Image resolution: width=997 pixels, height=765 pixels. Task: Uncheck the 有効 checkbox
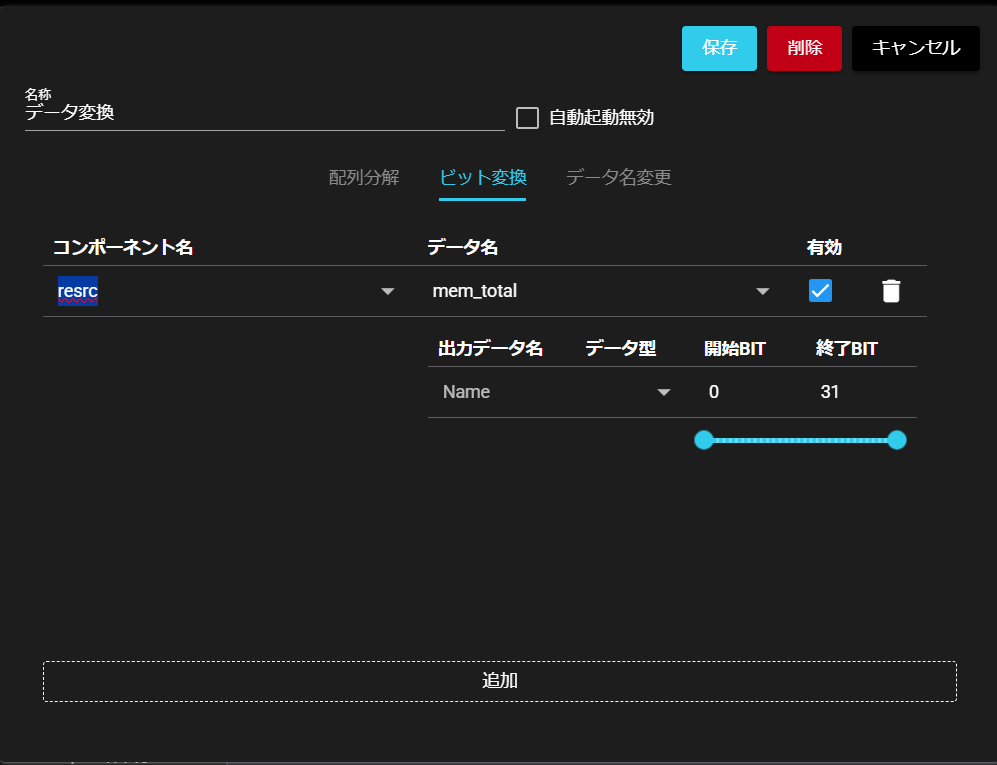(x=820, y=291)
